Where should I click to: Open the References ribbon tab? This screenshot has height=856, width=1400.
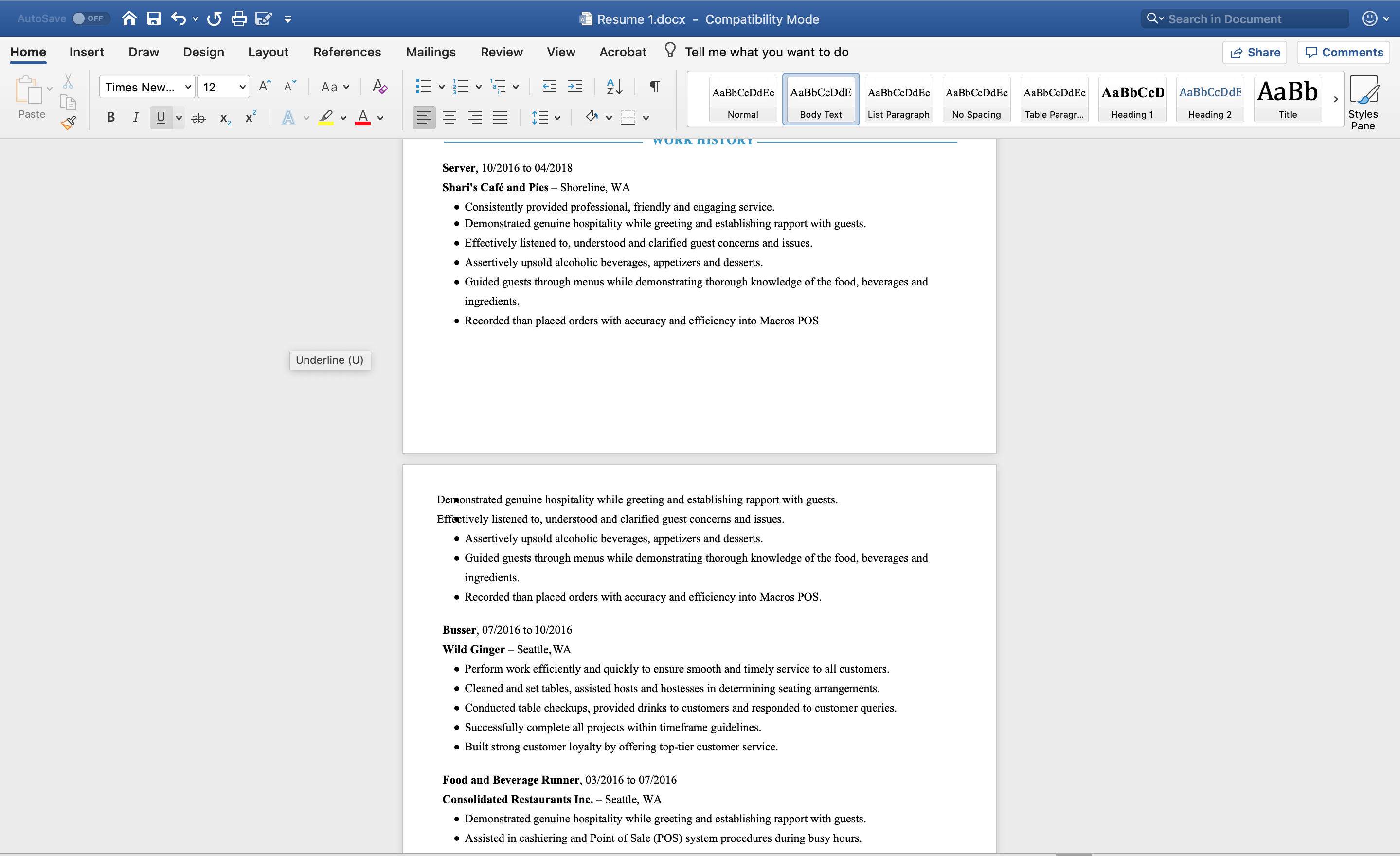(x=346, y=52)
